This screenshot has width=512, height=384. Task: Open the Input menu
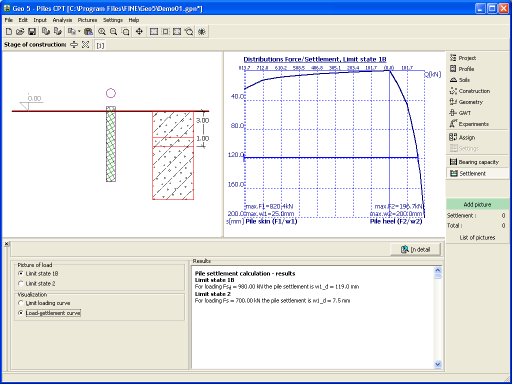tap(40, 20)
